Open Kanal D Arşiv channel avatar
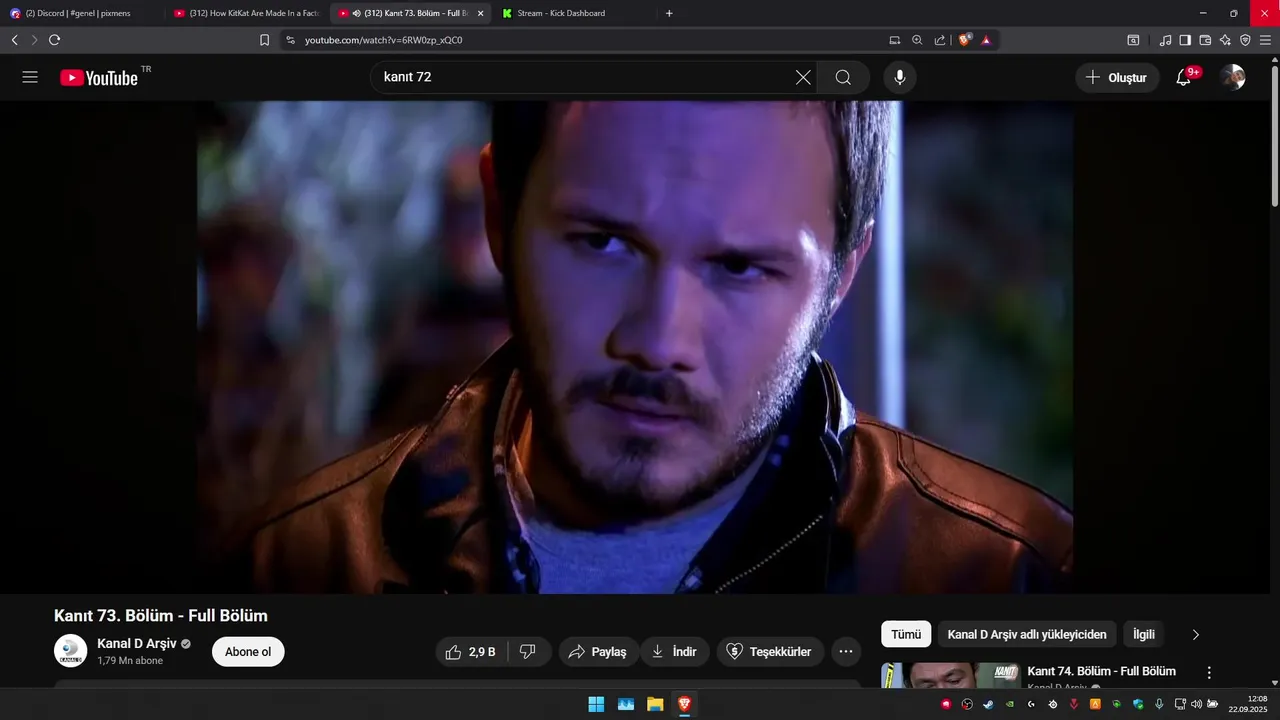The width and height of the screenshot is (1280, 720). click(x=70, y=651)
